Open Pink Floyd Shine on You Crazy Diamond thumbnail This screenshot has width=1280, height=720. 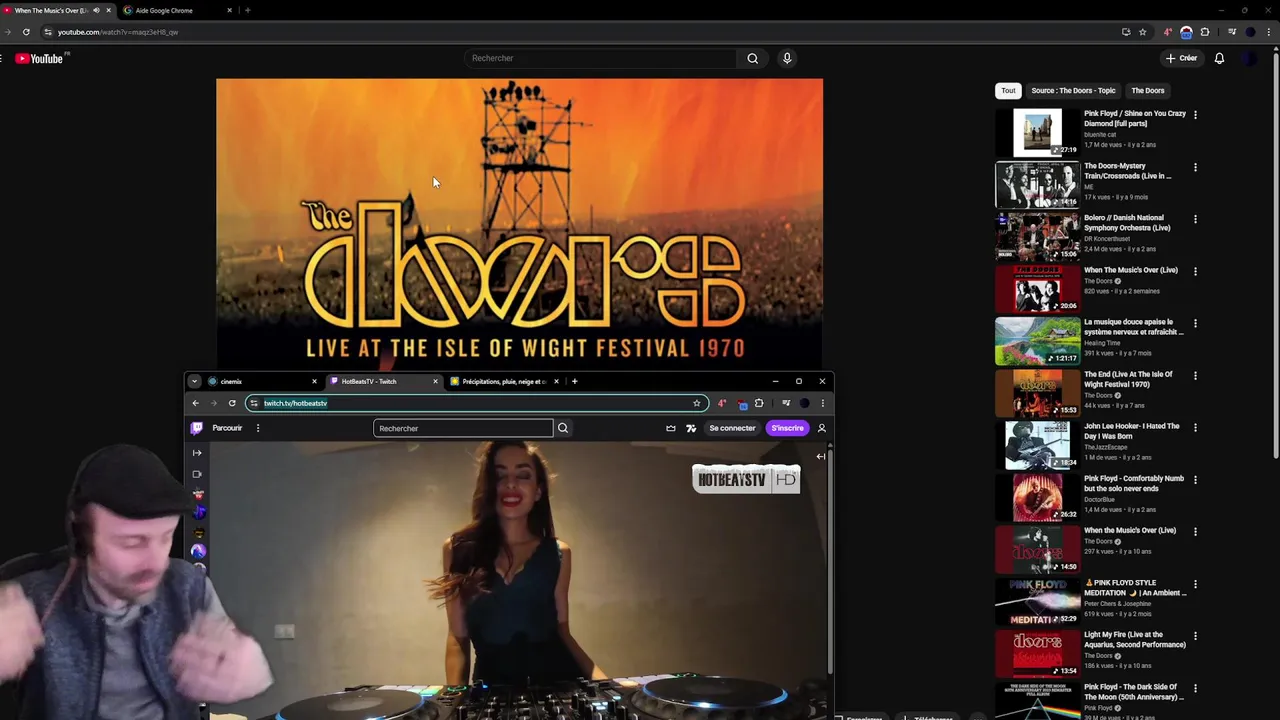point(1037,132)
